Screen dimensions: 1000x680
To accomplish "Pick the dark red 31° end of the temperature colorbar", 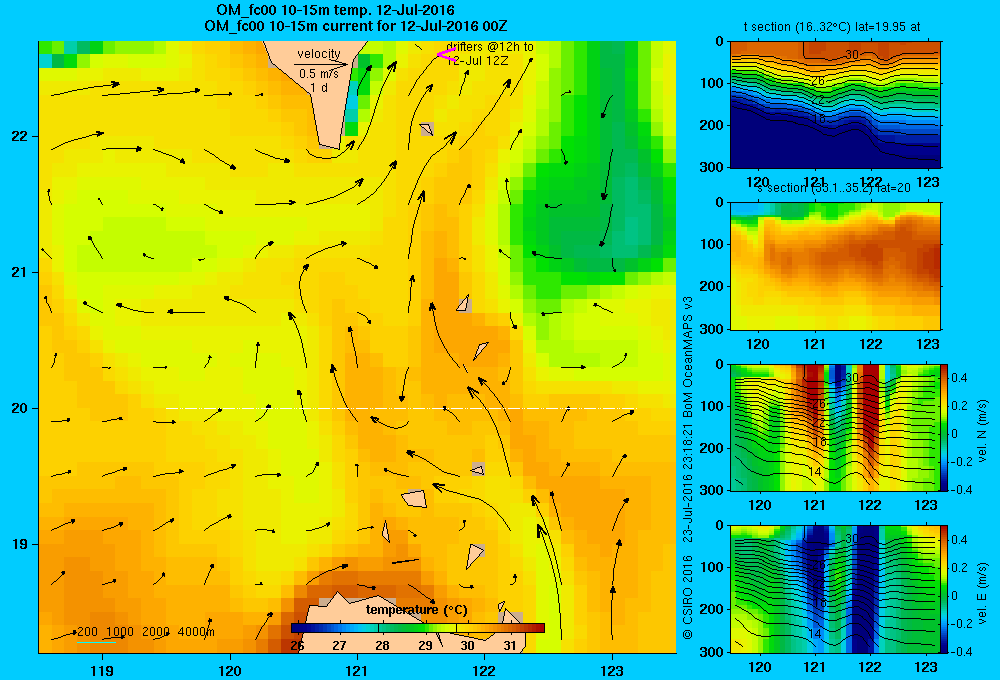I will tap(537, 628).
